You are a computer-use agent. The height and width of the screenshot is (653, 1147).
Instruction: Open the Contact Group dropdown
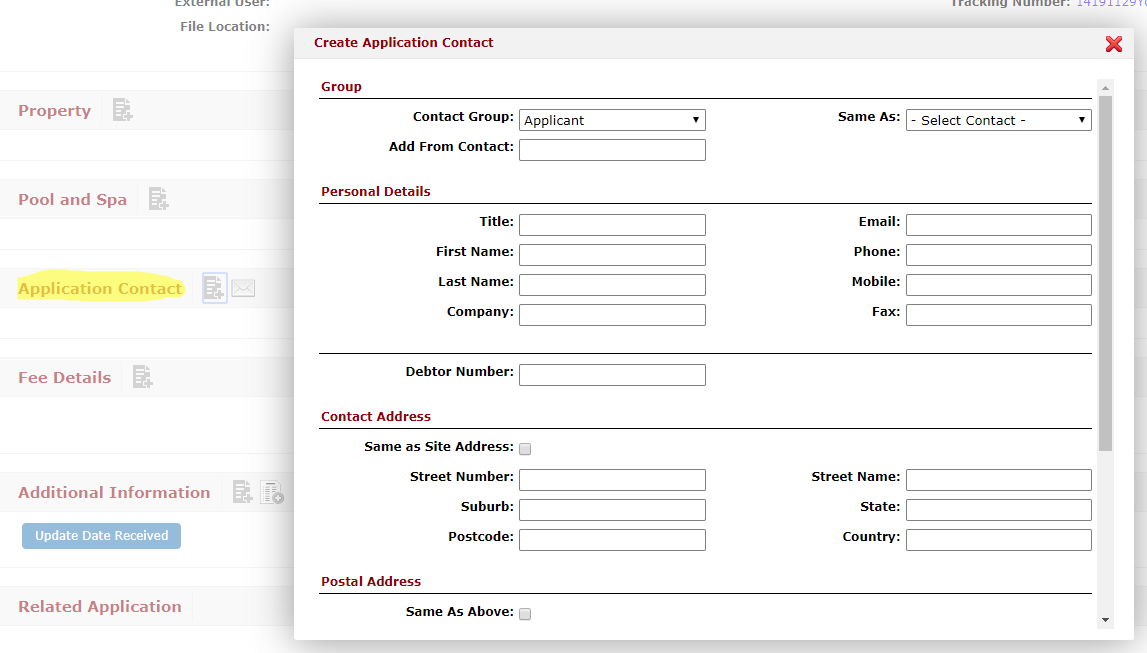612,120
